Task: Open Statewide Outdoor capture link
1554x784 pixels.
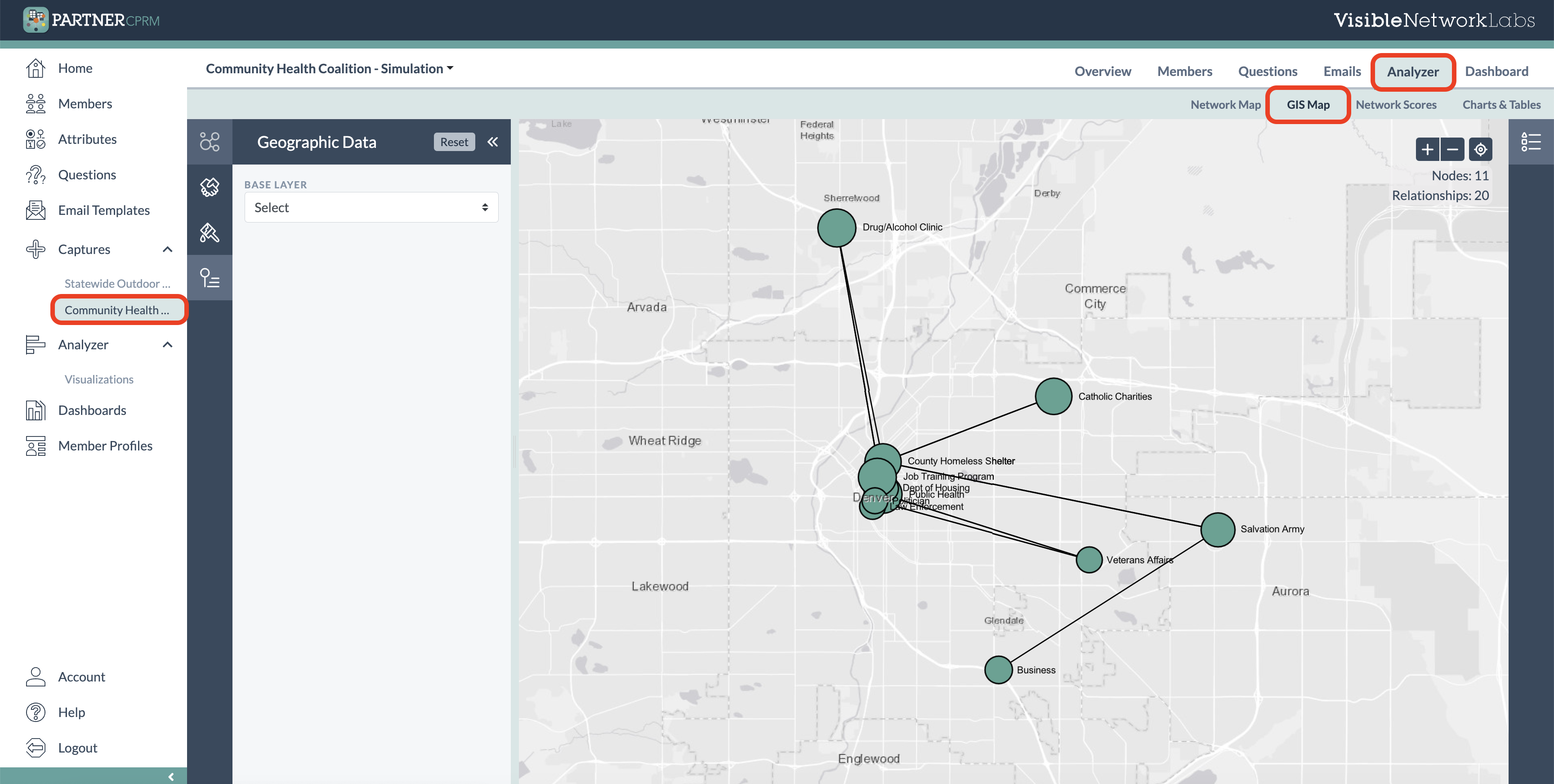Action: pyautogui.click(x=117, y=284)
